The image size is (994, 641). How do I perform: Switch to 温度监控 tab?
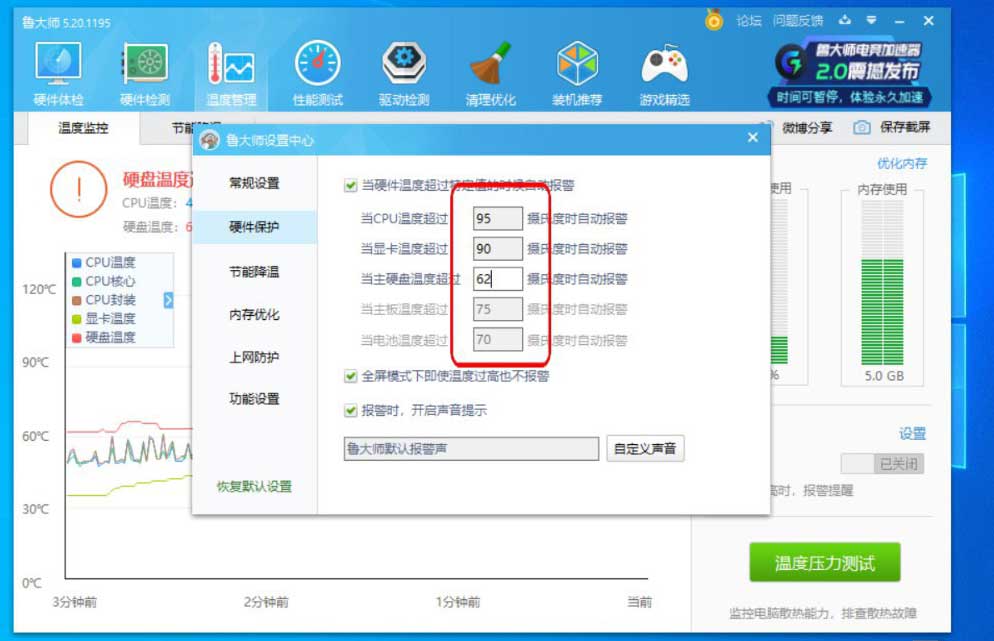83,128
